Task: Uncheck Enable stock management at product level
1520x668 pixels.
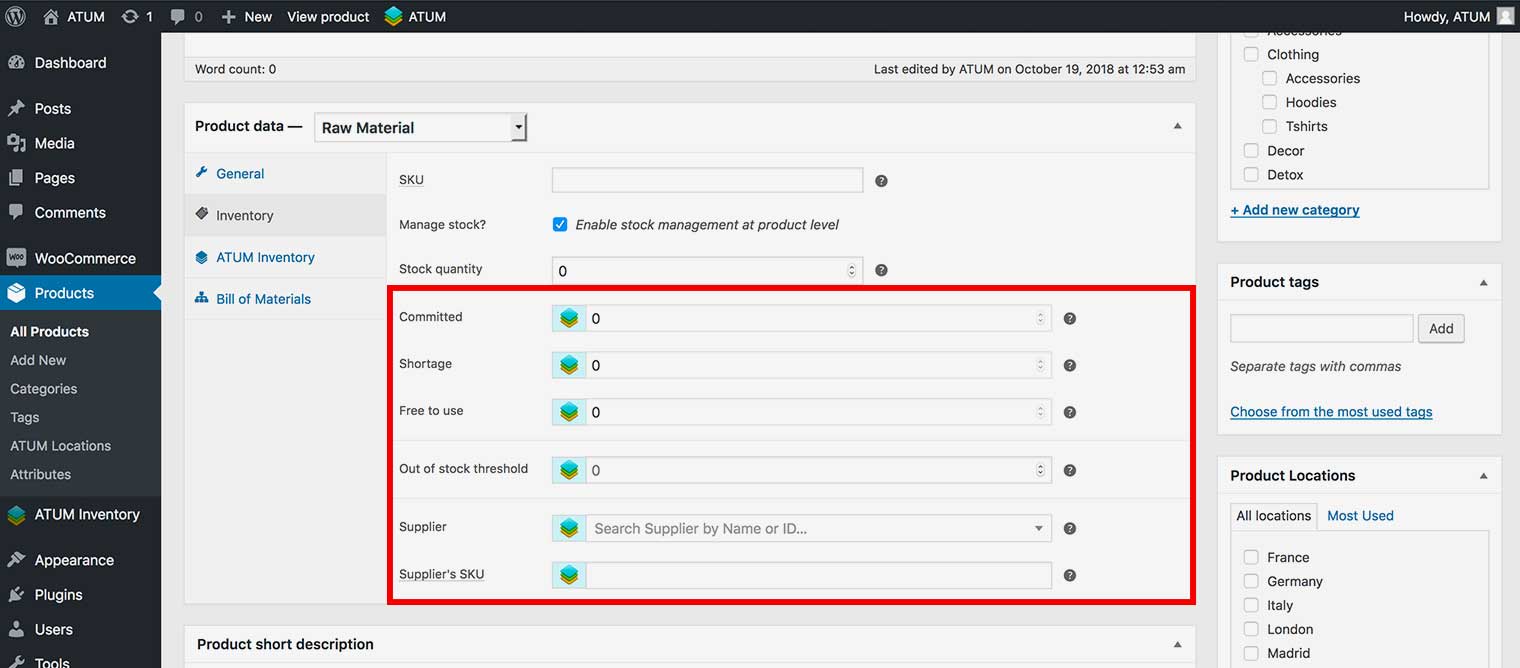Action: (x=560, y=225)
